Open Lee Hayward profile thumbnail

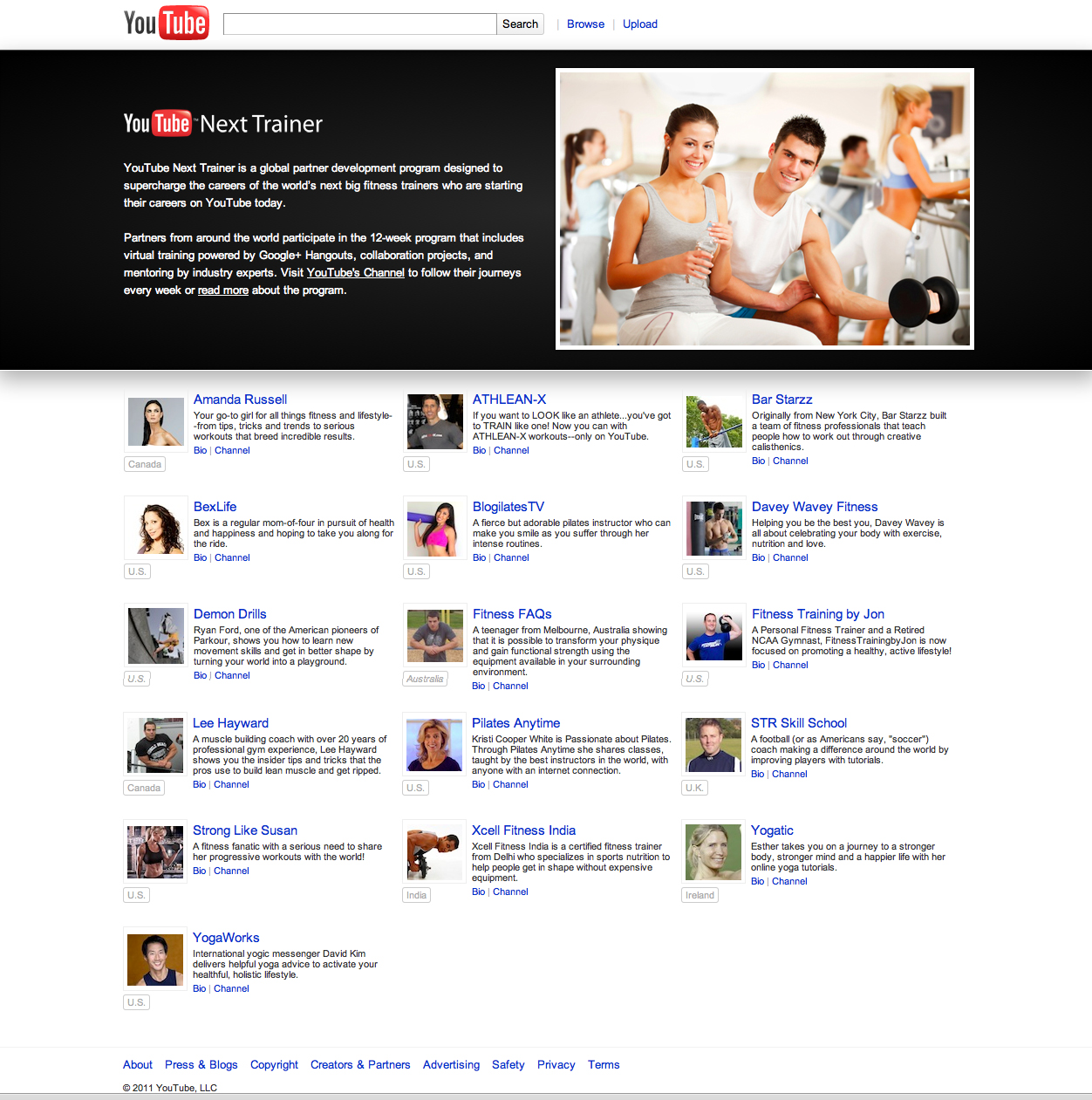pyautogui.click(x=155, y=746)
